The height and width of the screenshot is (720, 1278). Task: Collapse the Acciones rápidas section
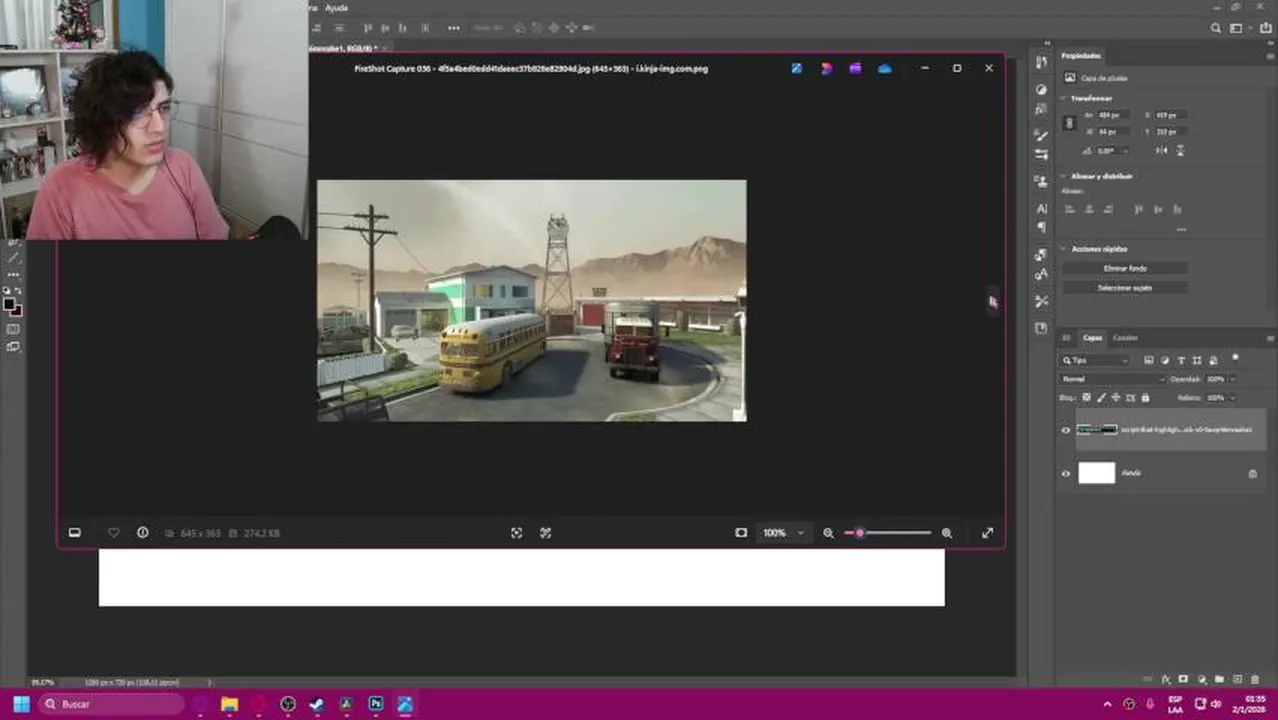pyautogui.click(x=1064, y=248)
